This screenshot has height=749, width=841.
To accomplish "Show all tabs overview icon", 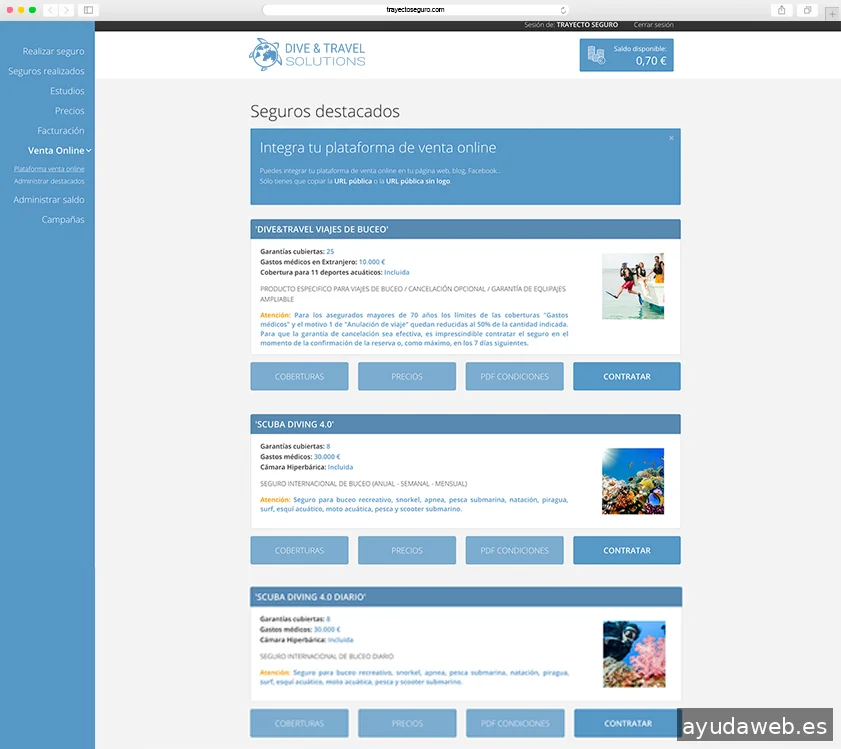I will point(807,10).
